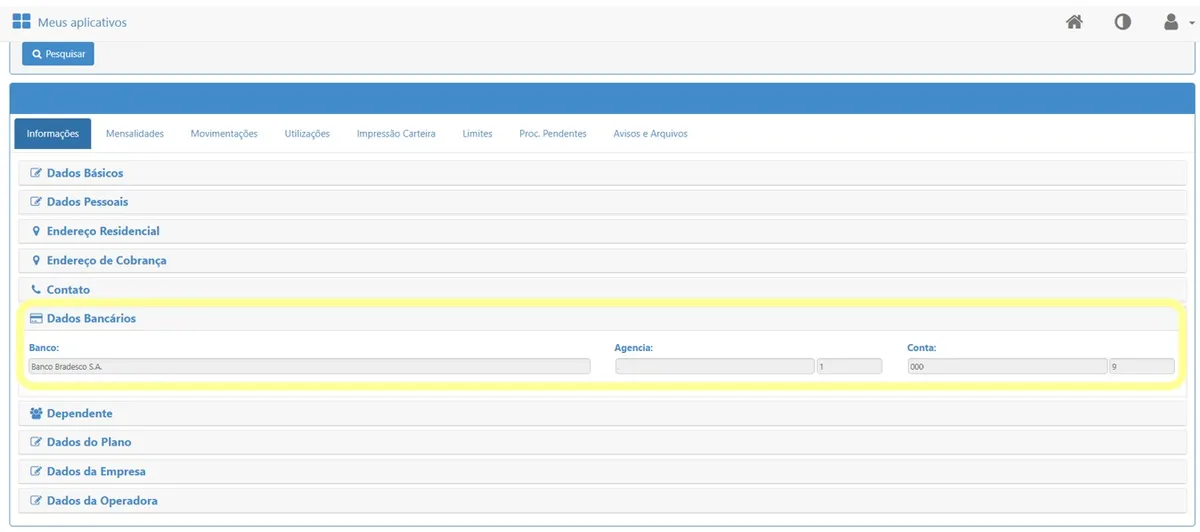Click the Dados do Plano edit icon
This screenshot has height=532, width=1200.
coord(36,442)
